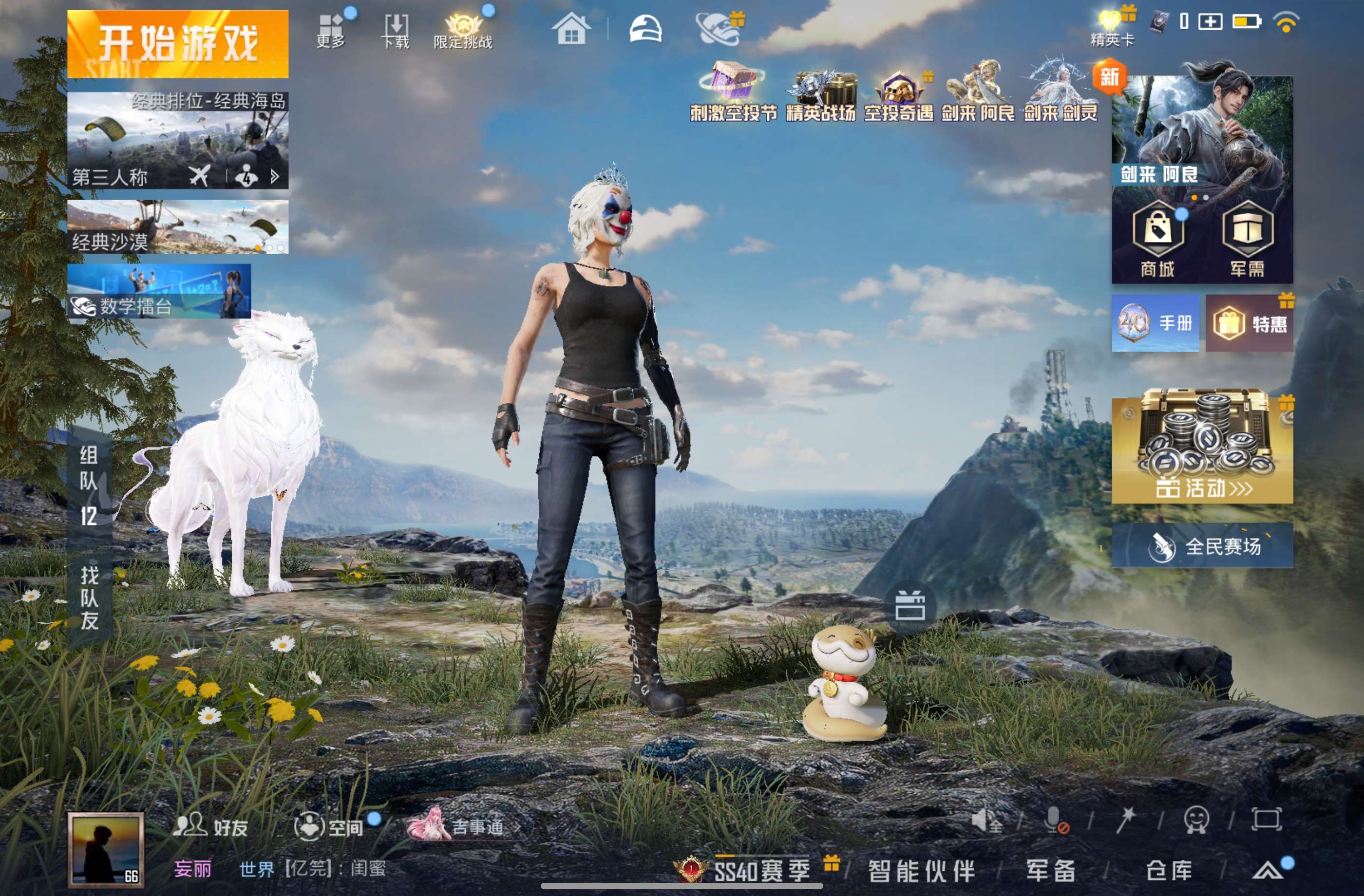
Task: Toggle the microphone on or off
Action: pos(1056,821)
